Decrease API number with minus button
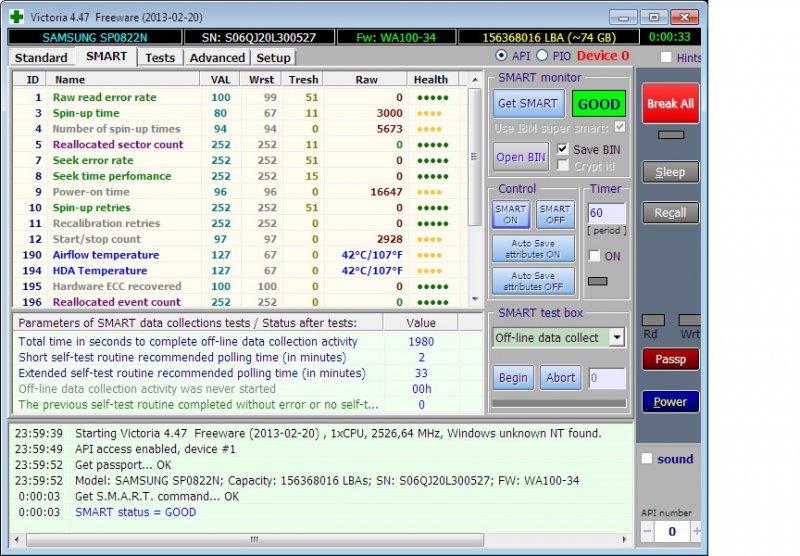 648,531
